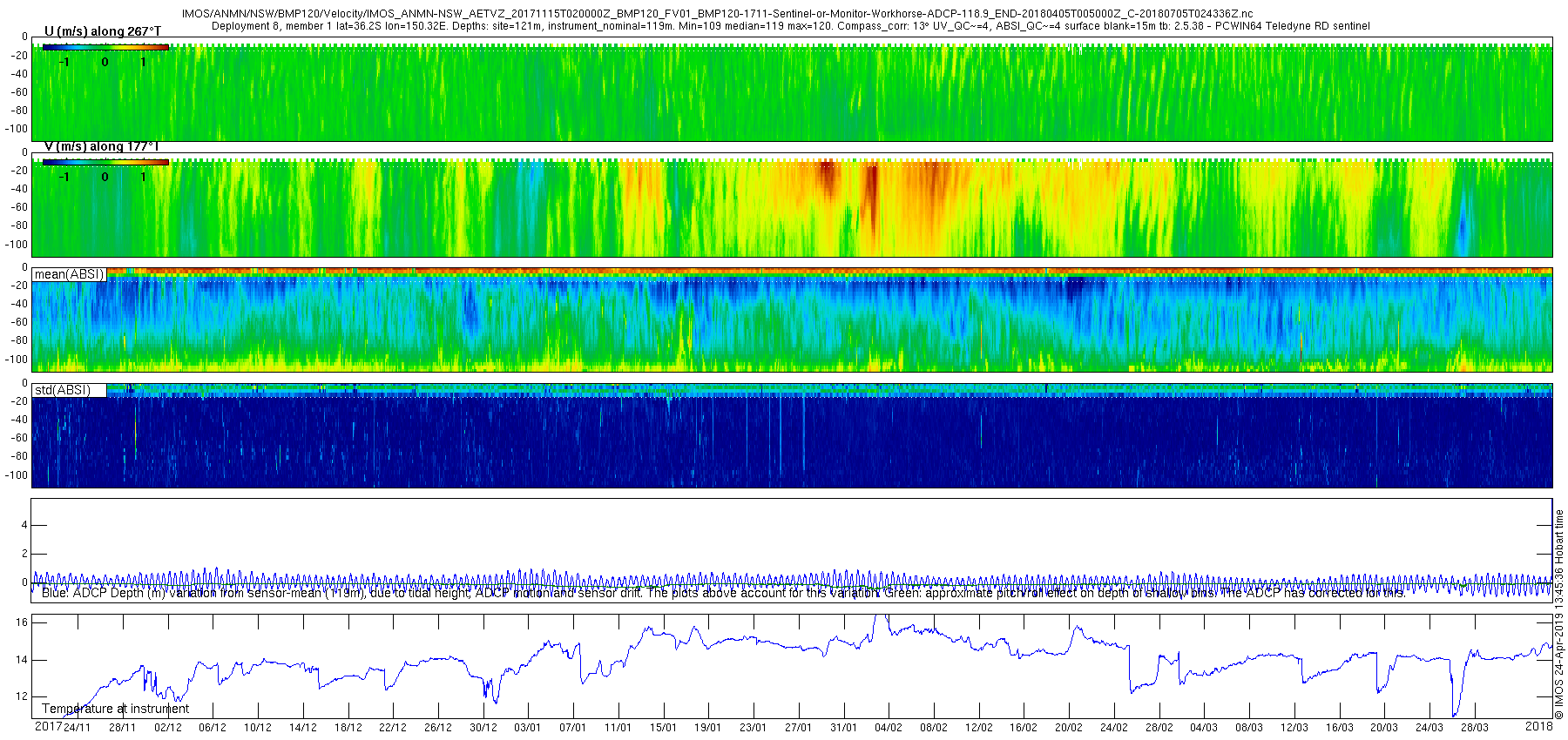Click the '26/12' date tick label
The height and width of the screenshot is (740, 1568).
438,728
